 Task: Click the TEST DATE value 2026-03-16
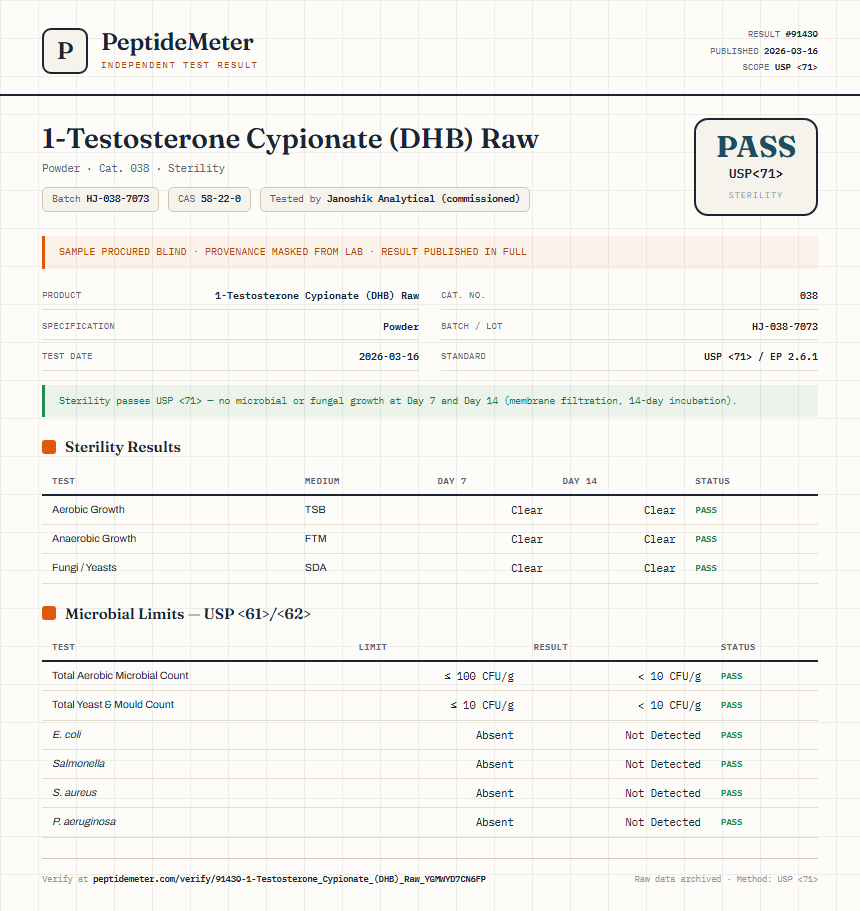(389, 357)
